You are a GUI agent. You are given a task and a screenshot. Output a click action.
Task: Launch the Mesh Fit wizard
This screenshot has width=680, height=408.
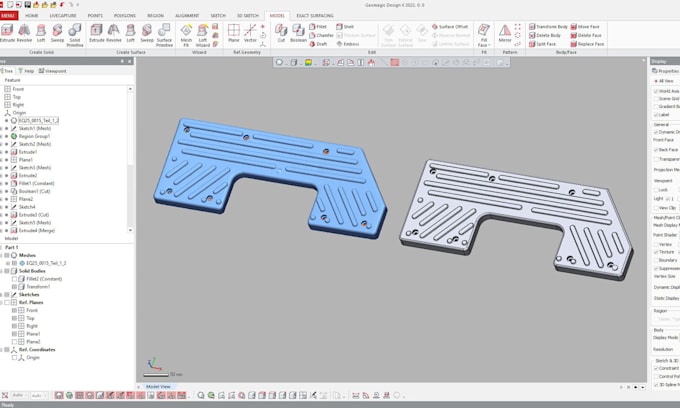[186, 35]
